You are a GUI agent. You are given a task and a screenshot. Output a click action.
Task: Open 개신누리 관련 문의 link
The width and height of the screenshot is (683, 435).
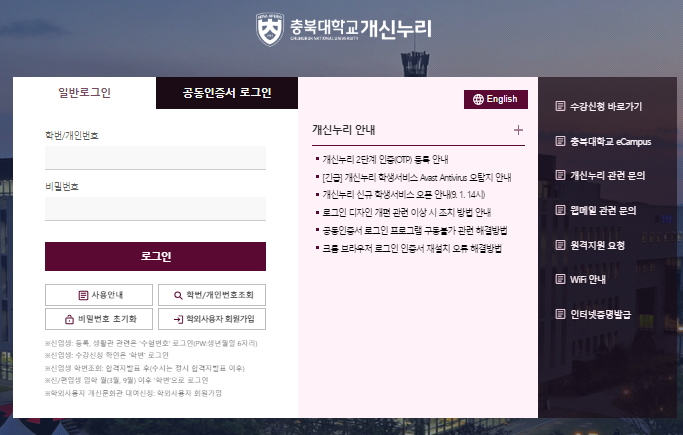(608, 175)
